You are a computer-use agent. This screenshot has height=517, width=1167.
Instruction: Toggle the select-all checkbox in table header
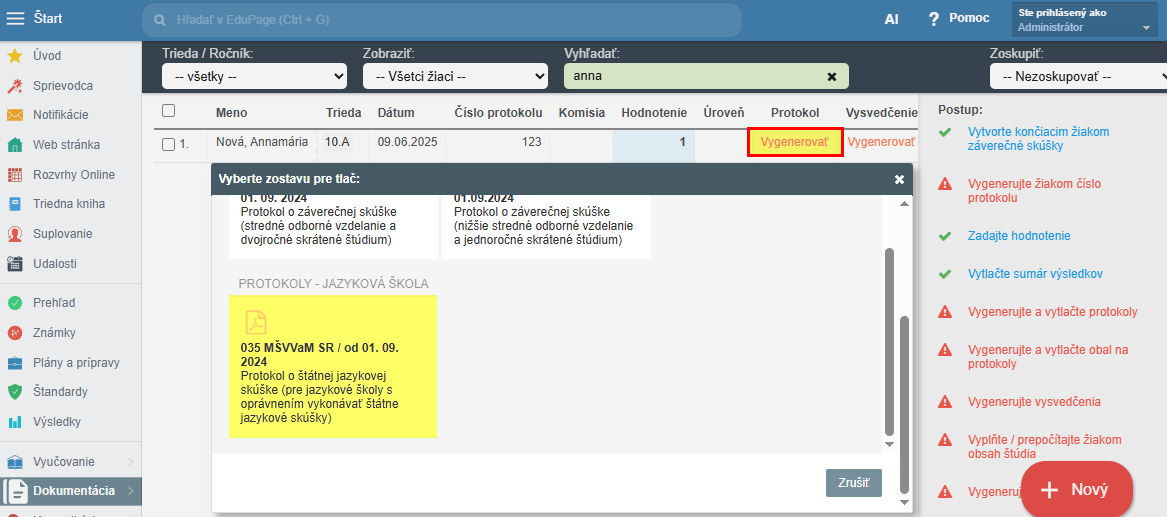tap(168, 111)
